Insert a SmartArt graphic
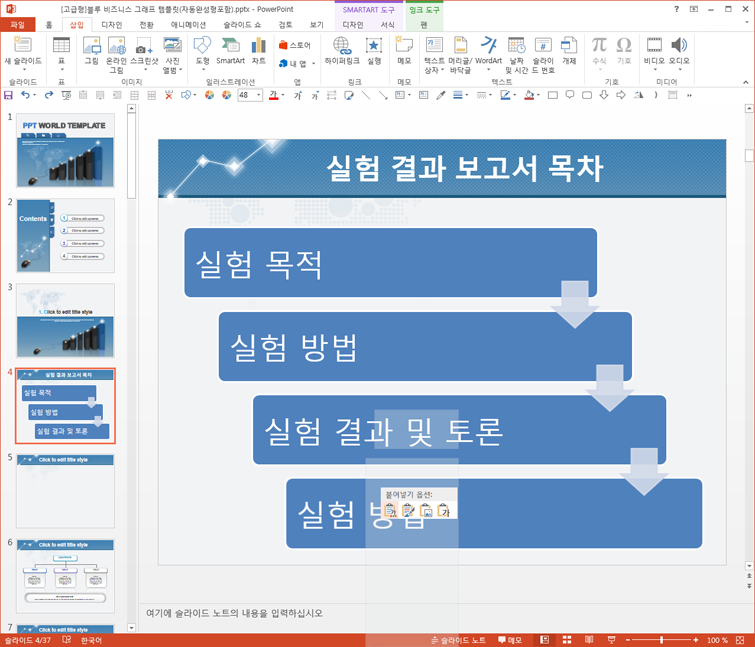The height and width of the screenshot is (647, 755). (x=231, y=51)
